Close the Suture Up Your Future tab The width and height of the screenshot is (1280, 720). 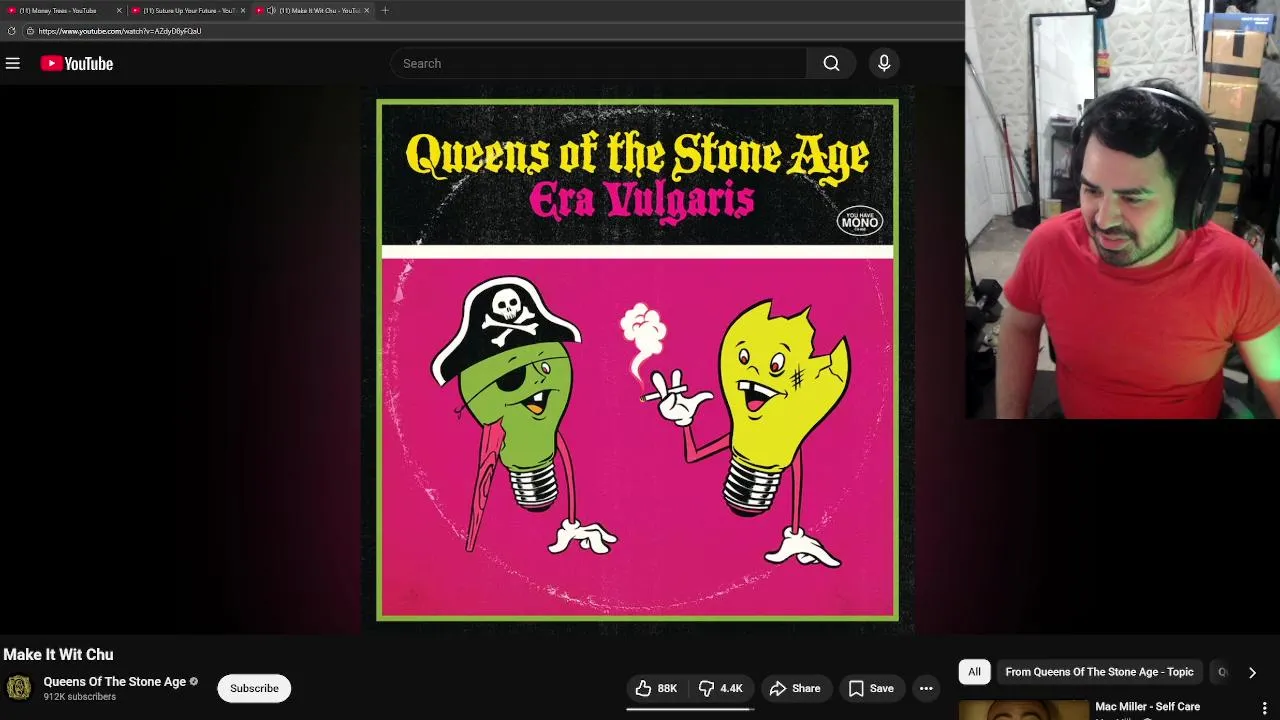pyautogui.click(x=243, y=10)
